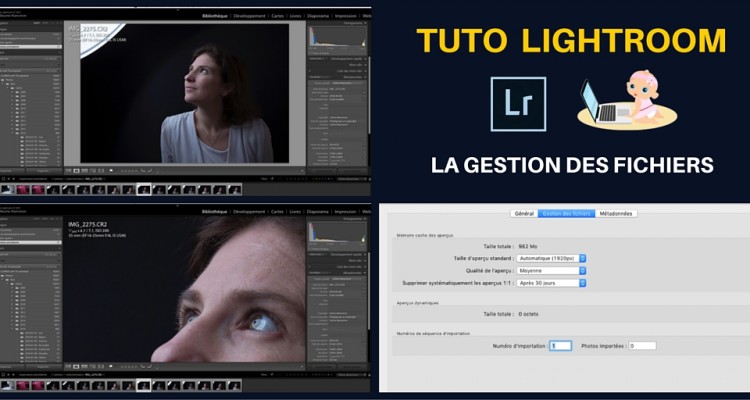Open Qualité de l'aperçu dropdown

tap(551, 271)
